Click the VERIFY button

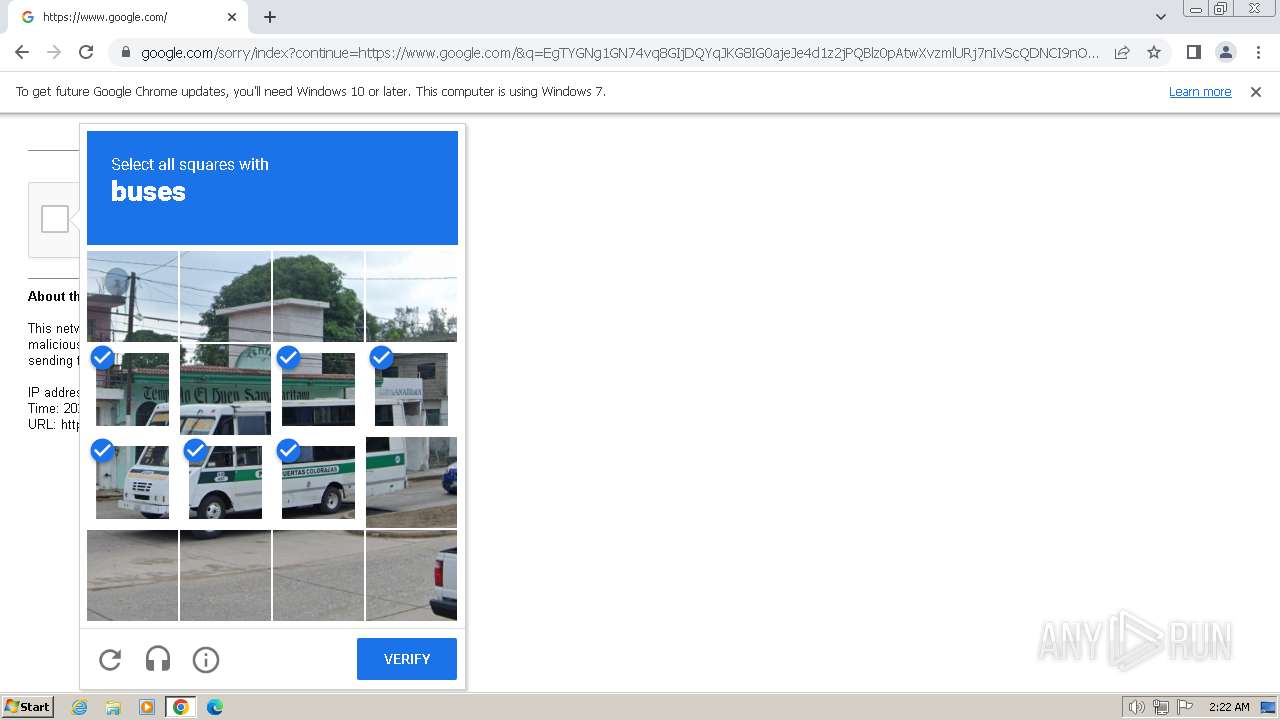(407, 659)
